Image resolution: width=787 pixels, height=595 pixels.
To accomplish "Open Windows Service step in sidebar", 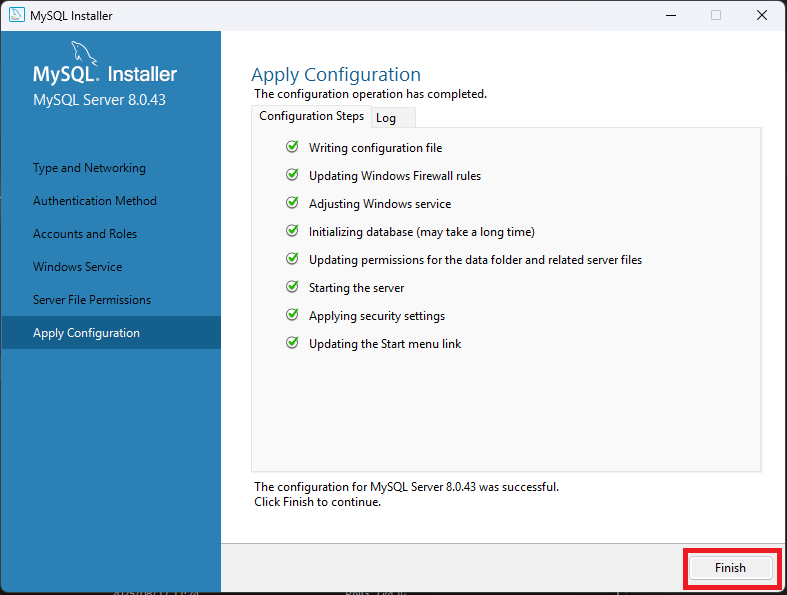I will [x=77, y=267].
